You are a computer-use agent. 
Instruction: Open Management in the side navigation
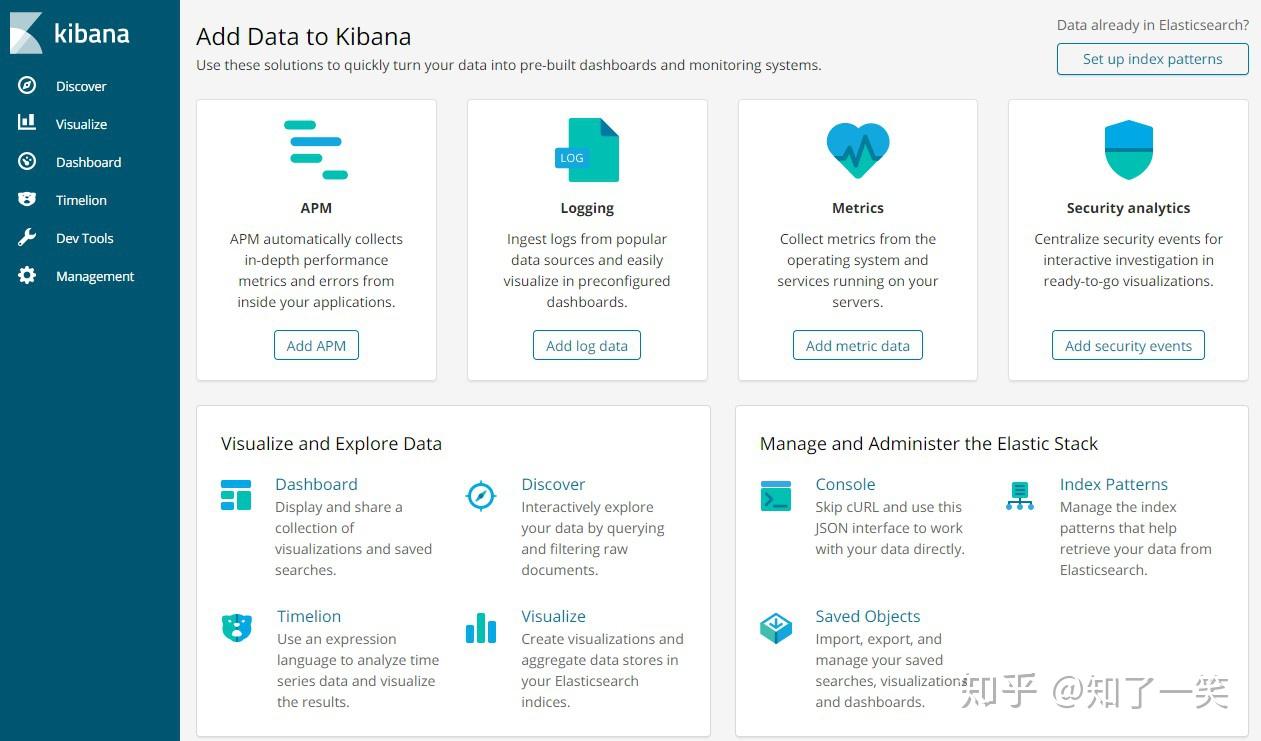[x=95, y=276]
